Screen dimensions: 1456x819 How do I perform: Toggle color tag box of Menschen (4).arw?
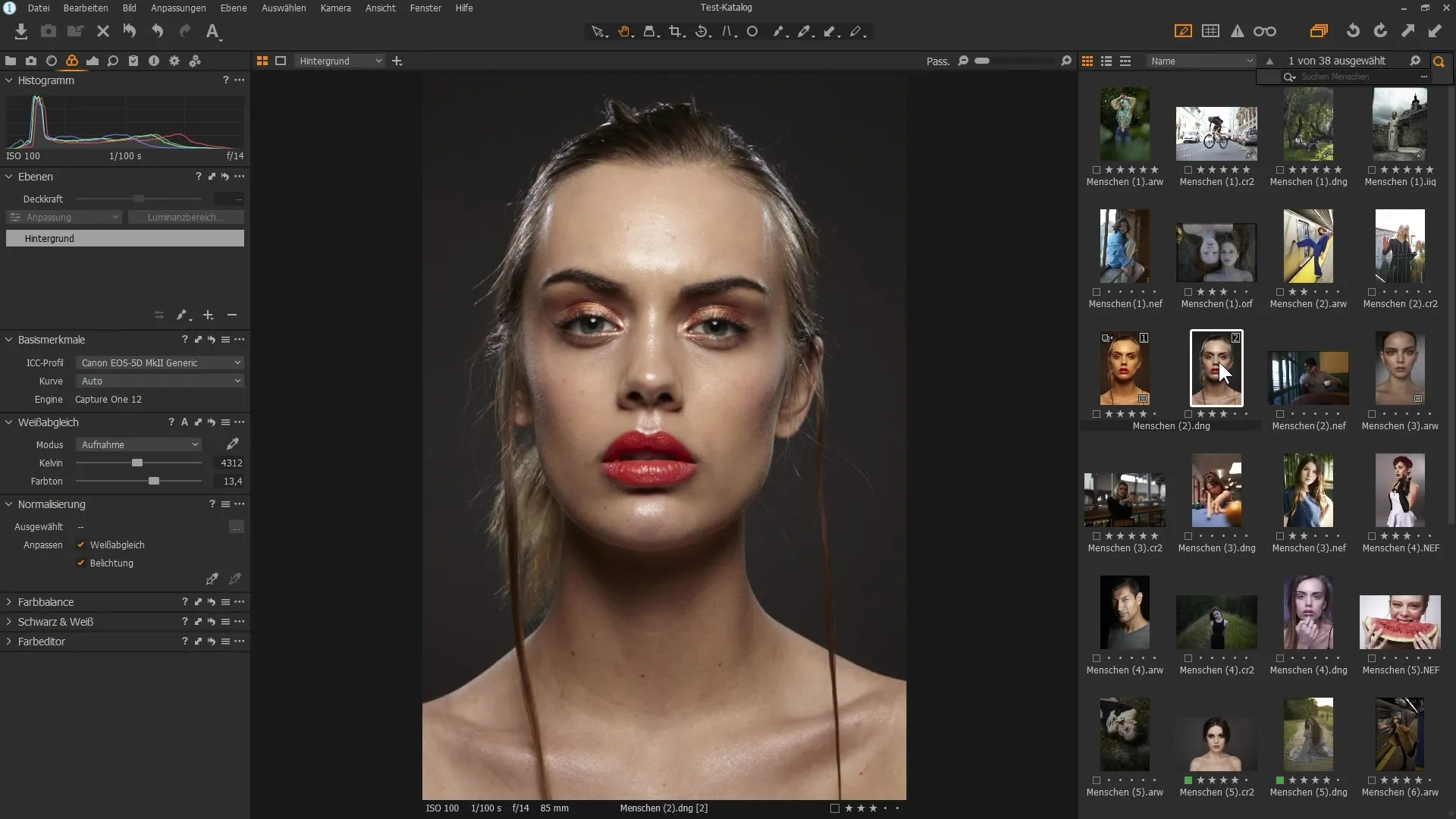[1097, 658]
